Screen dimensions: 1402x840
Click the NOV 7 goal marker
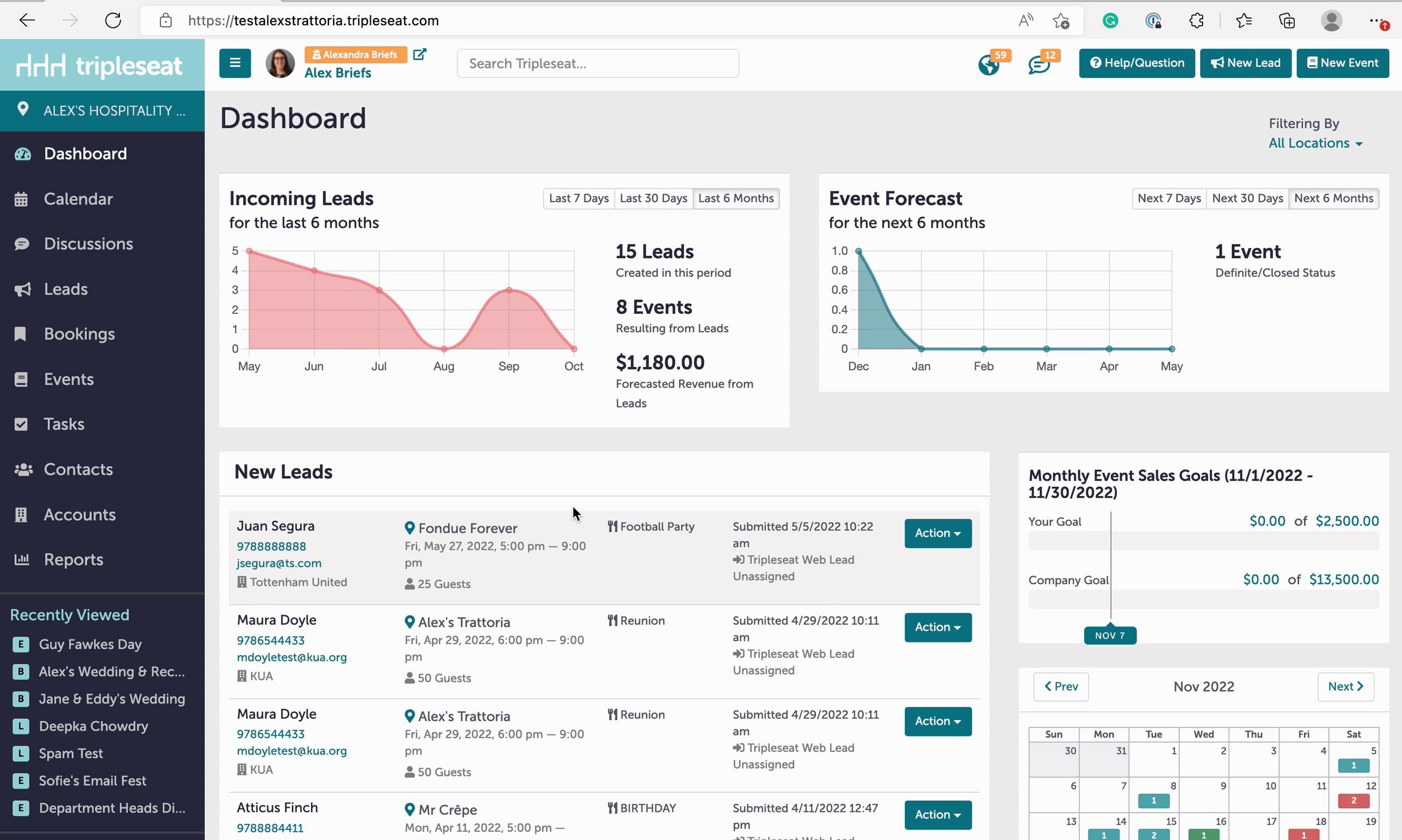point(1110,636)
